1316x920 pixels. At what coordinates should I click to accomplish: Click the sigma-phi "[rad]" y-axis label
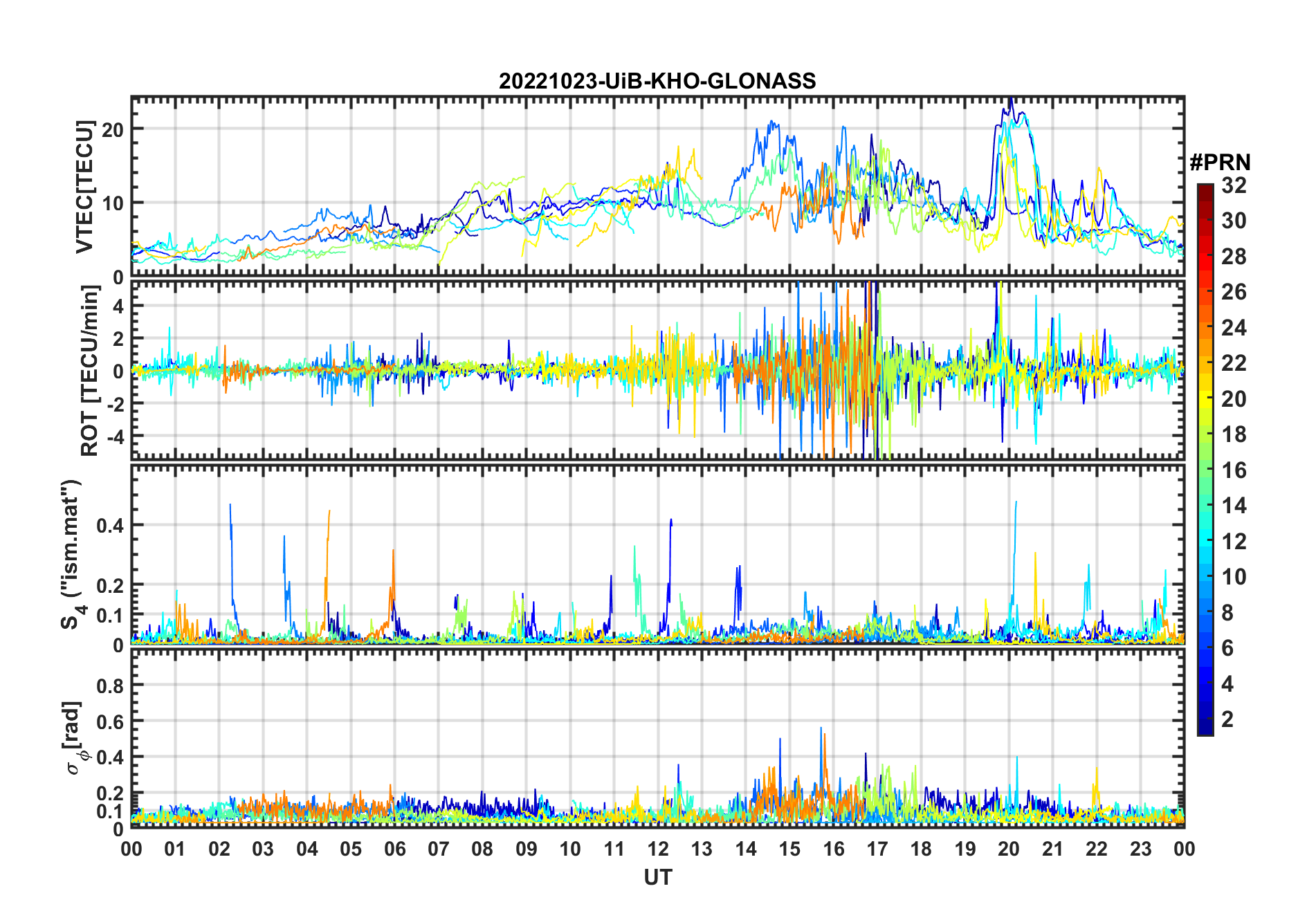click(x=74, y=737)
